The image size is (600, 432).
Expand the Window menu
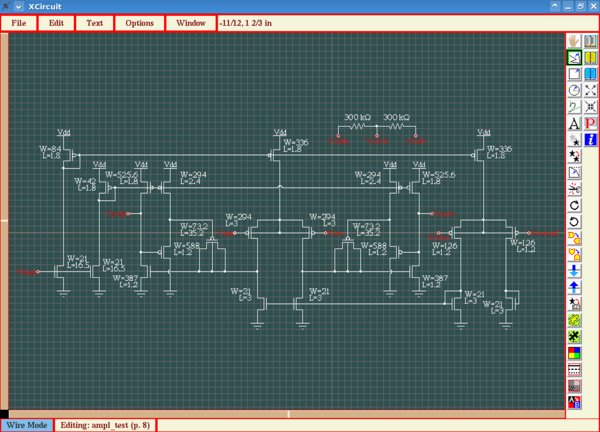(x=191, y=22)
